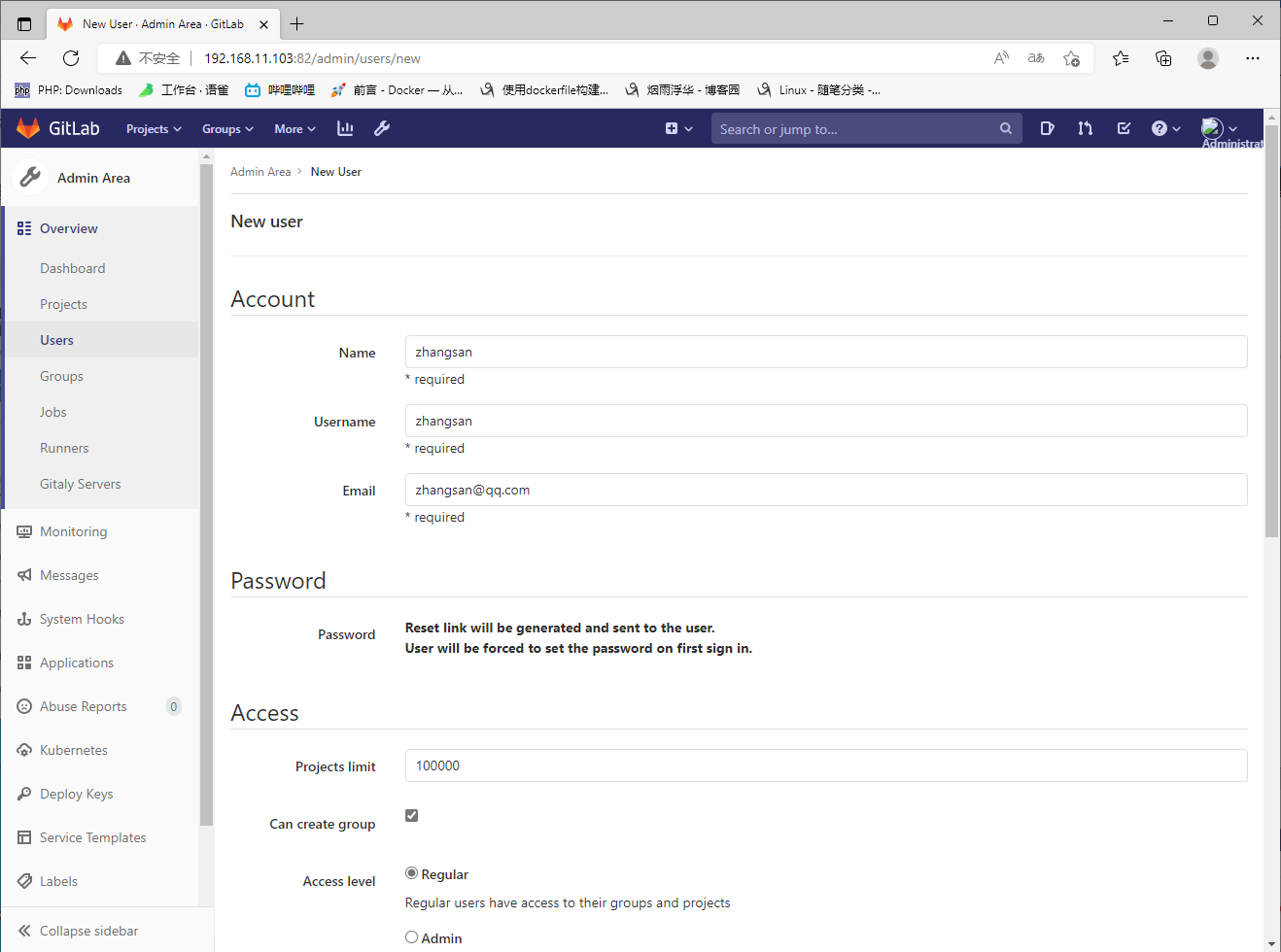Open the user avatar menu
1281x952 pixels.
[1219, 128]
